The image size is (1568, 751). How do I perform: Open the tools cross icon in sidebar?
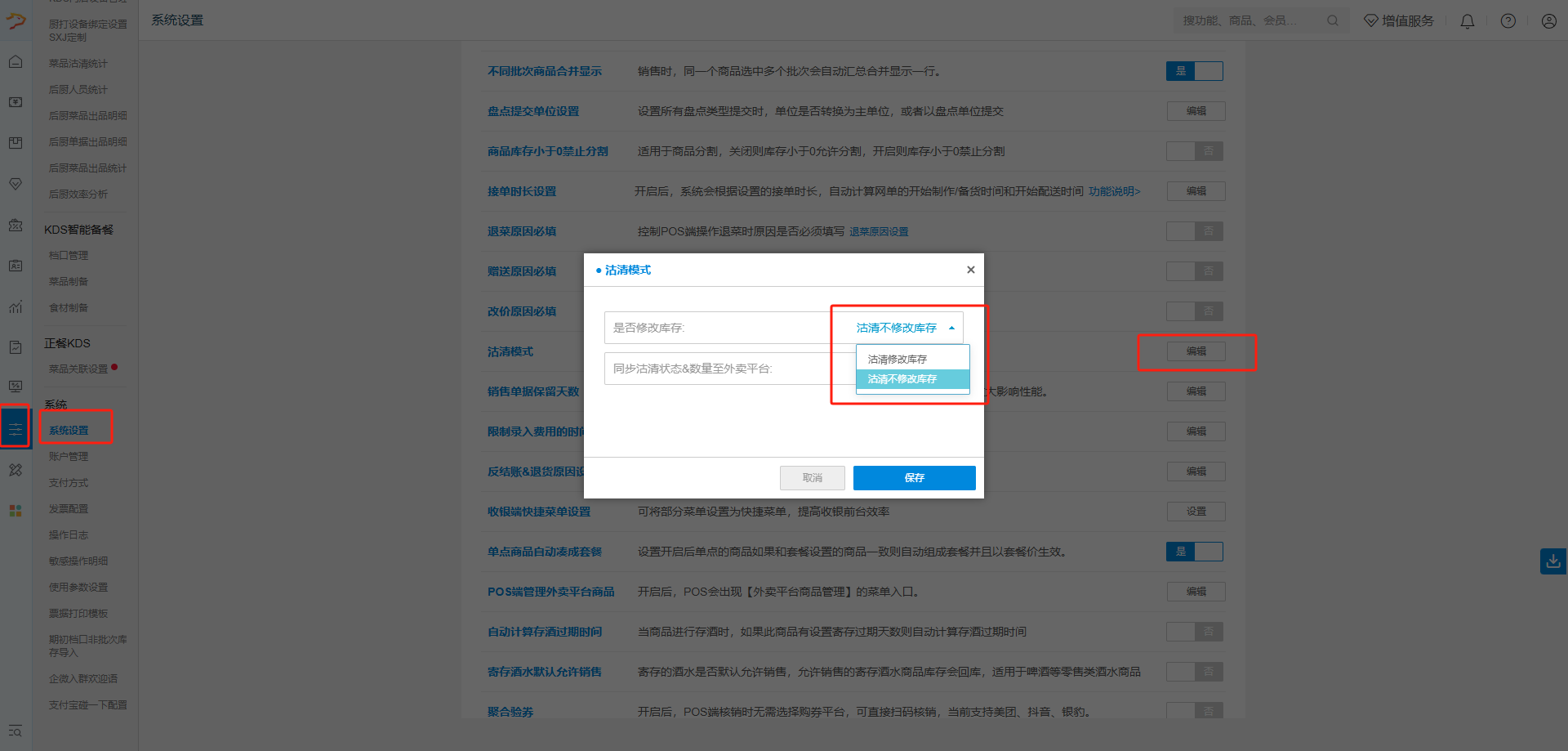click(16, 470)
